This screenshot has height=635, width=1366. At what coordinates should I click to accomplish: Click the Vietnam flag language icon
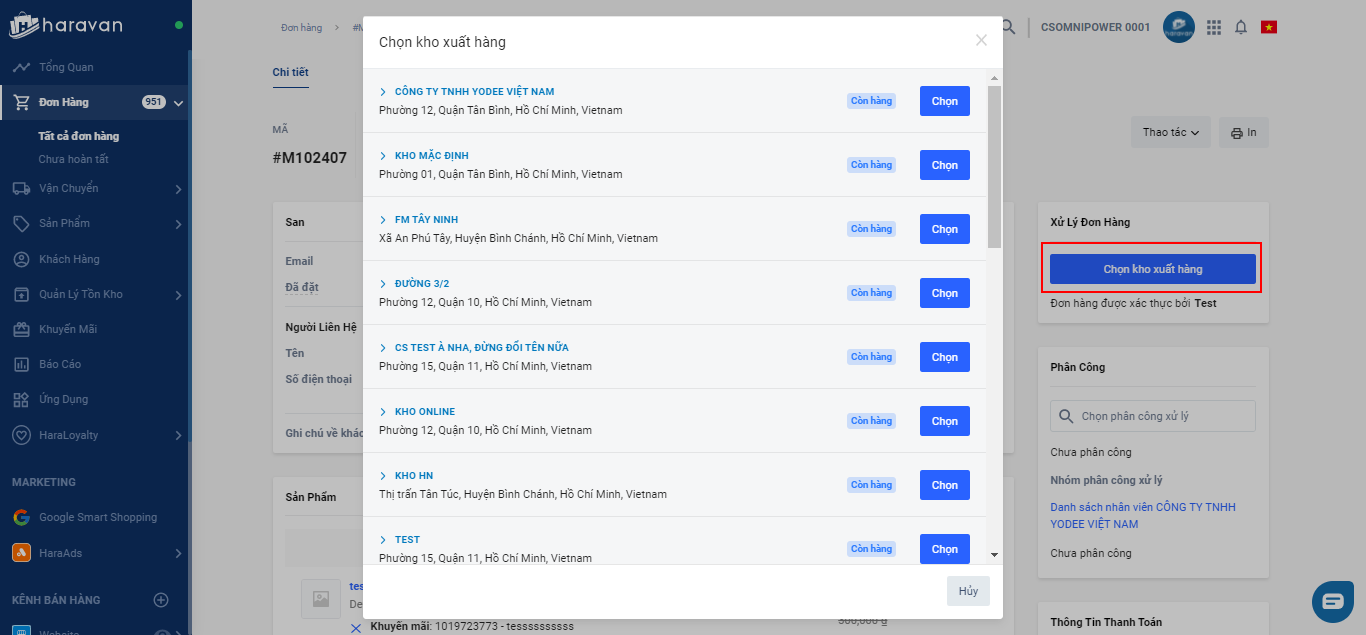pos(1269,28)
